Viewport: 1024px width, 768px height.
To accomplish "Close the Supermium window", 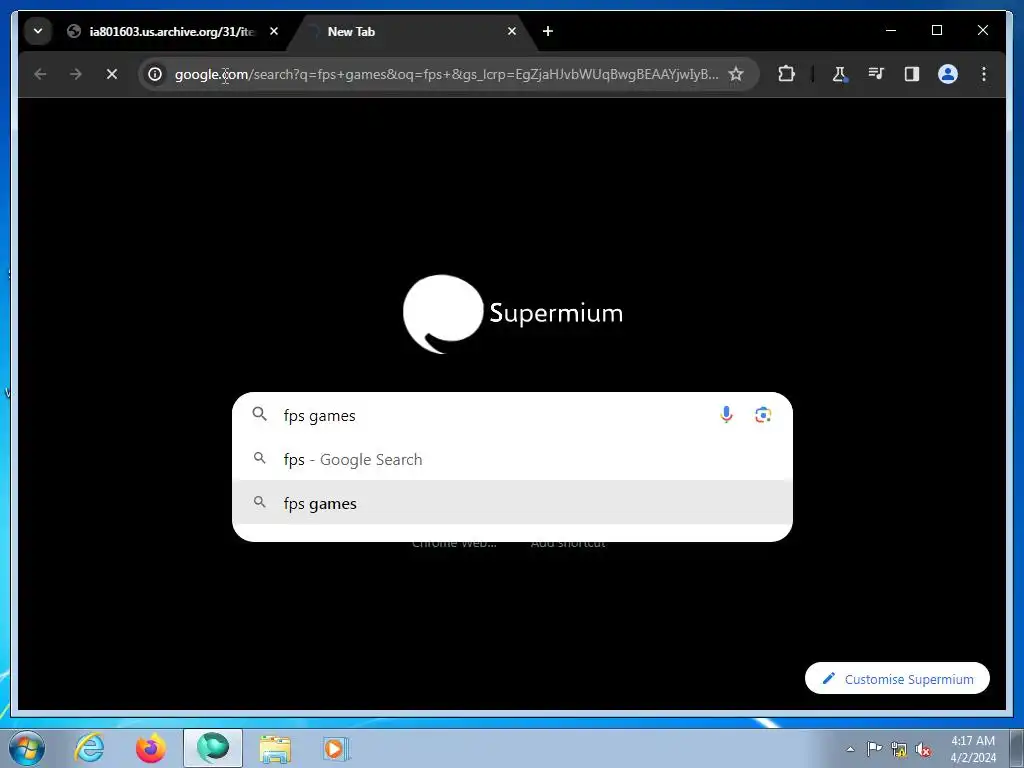I will coord(982,30).
